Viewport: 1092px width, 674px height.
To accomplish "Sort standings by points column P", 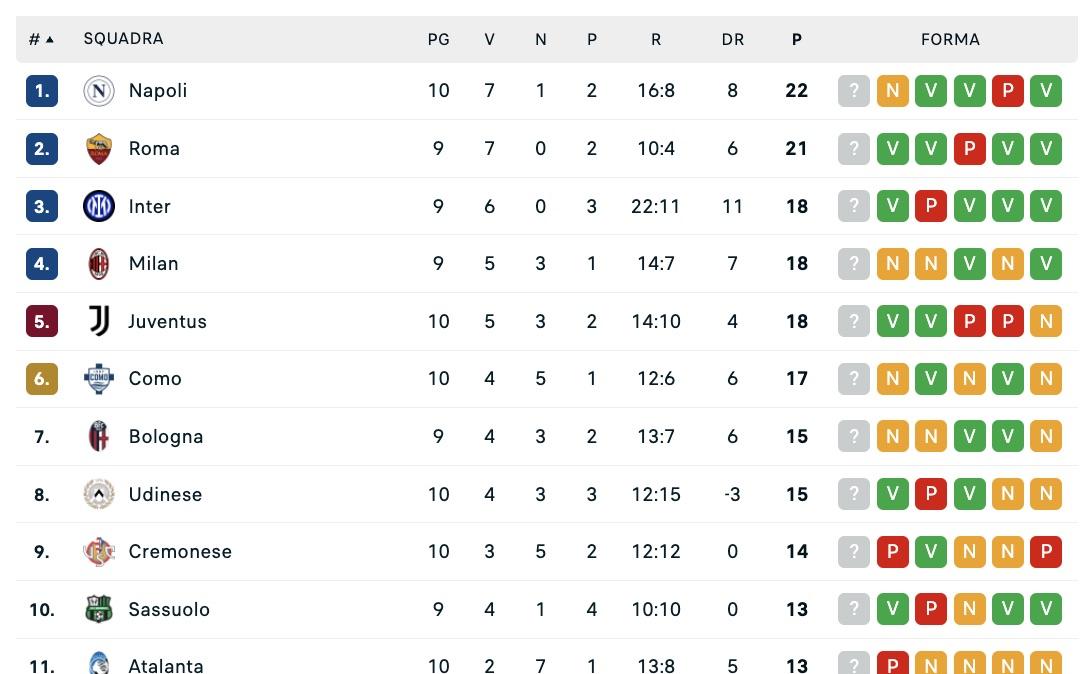I will pyautogui.click(x=796, y=39).
